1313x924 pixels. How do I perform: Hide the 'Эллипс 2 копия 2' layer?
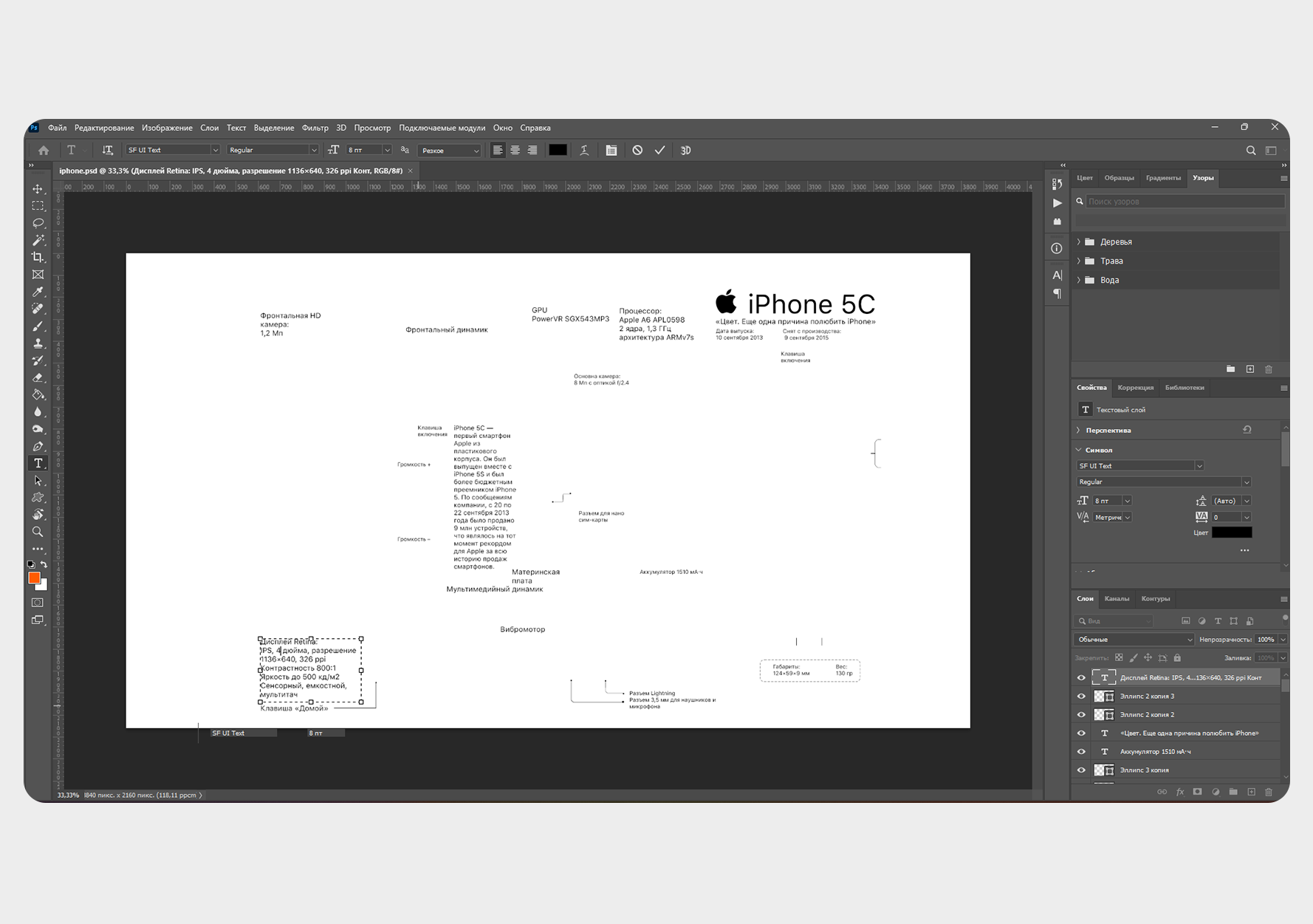point(1081,714)
